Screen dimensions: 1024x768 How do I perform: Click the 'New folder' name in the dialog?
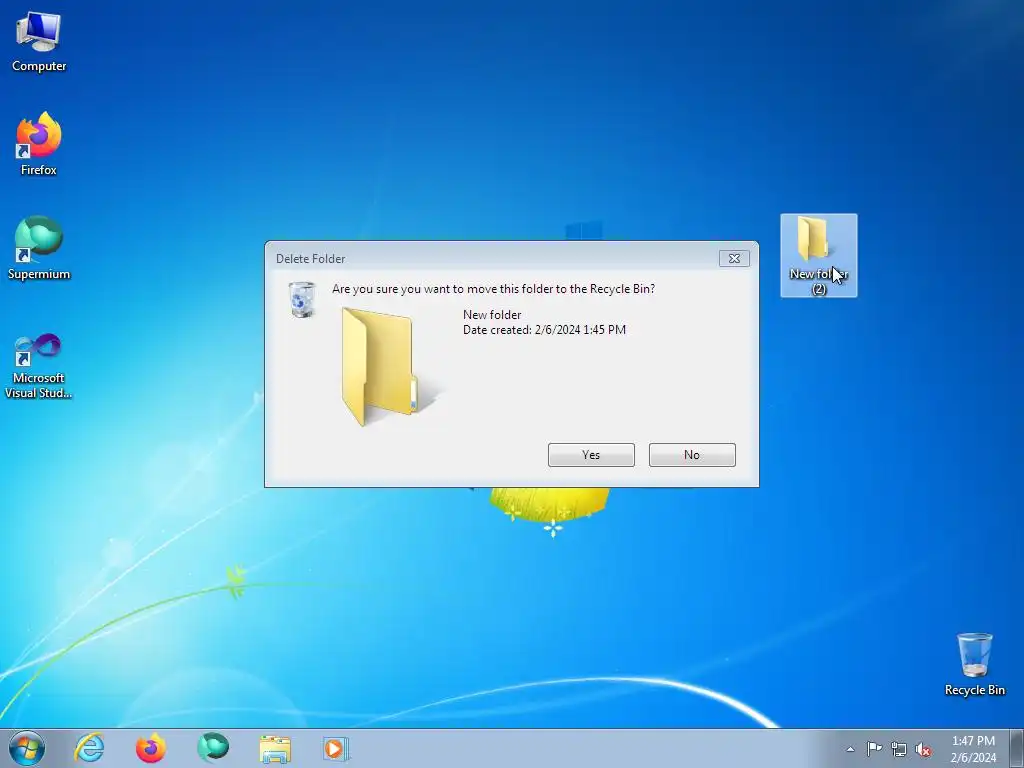coord(492,315)
